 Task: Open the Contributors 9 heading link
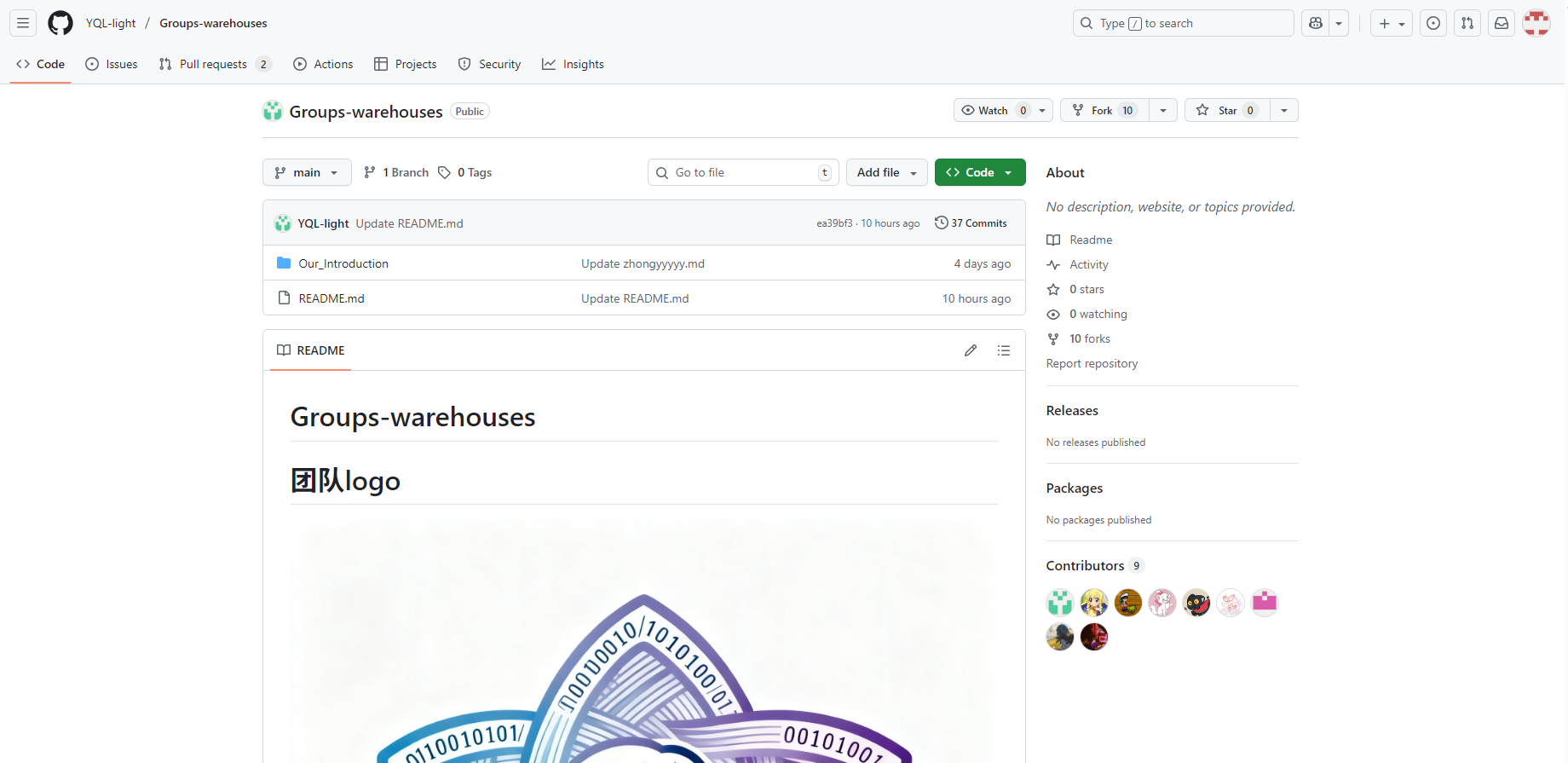point(1095,565)
